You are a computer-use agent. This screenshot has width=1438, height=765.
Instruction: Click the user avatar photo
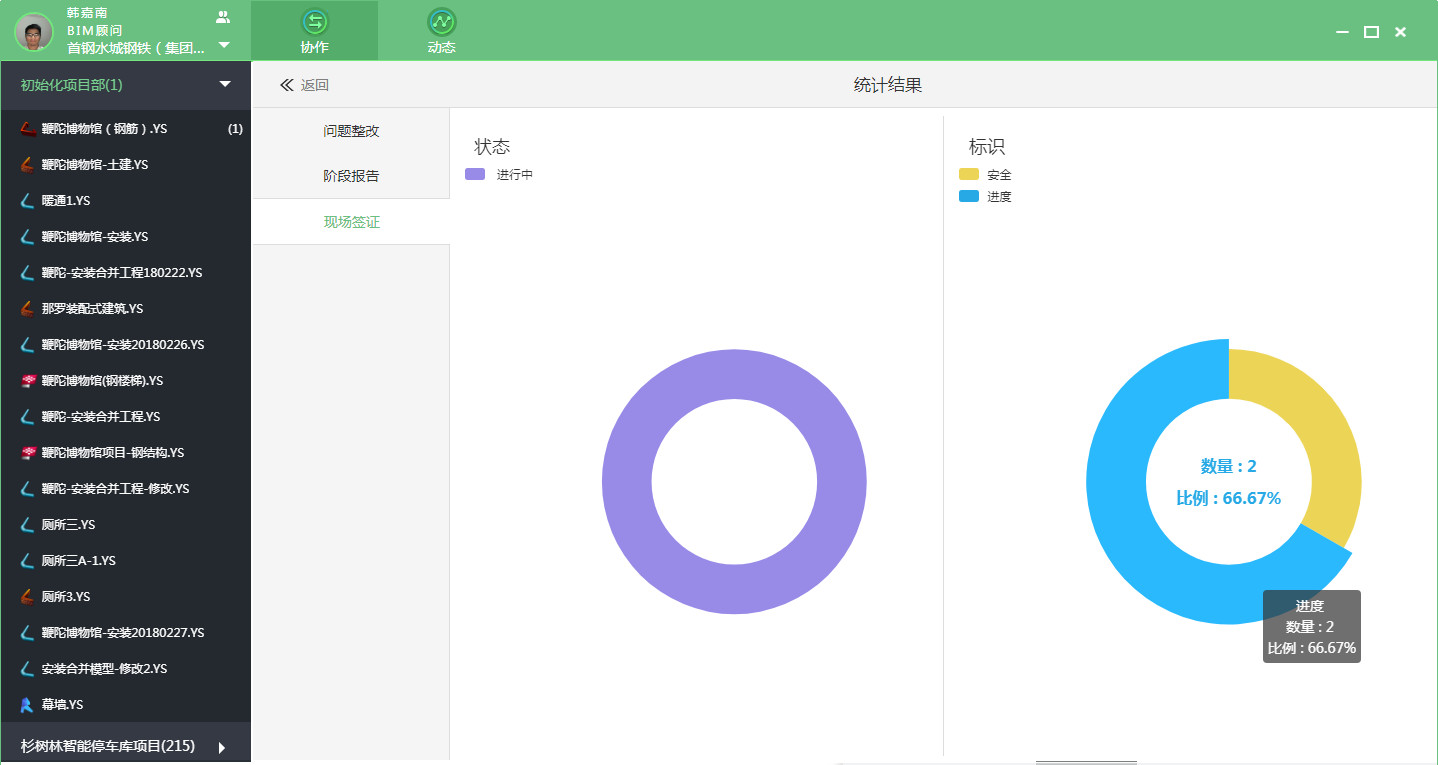(x=33, y=32)
